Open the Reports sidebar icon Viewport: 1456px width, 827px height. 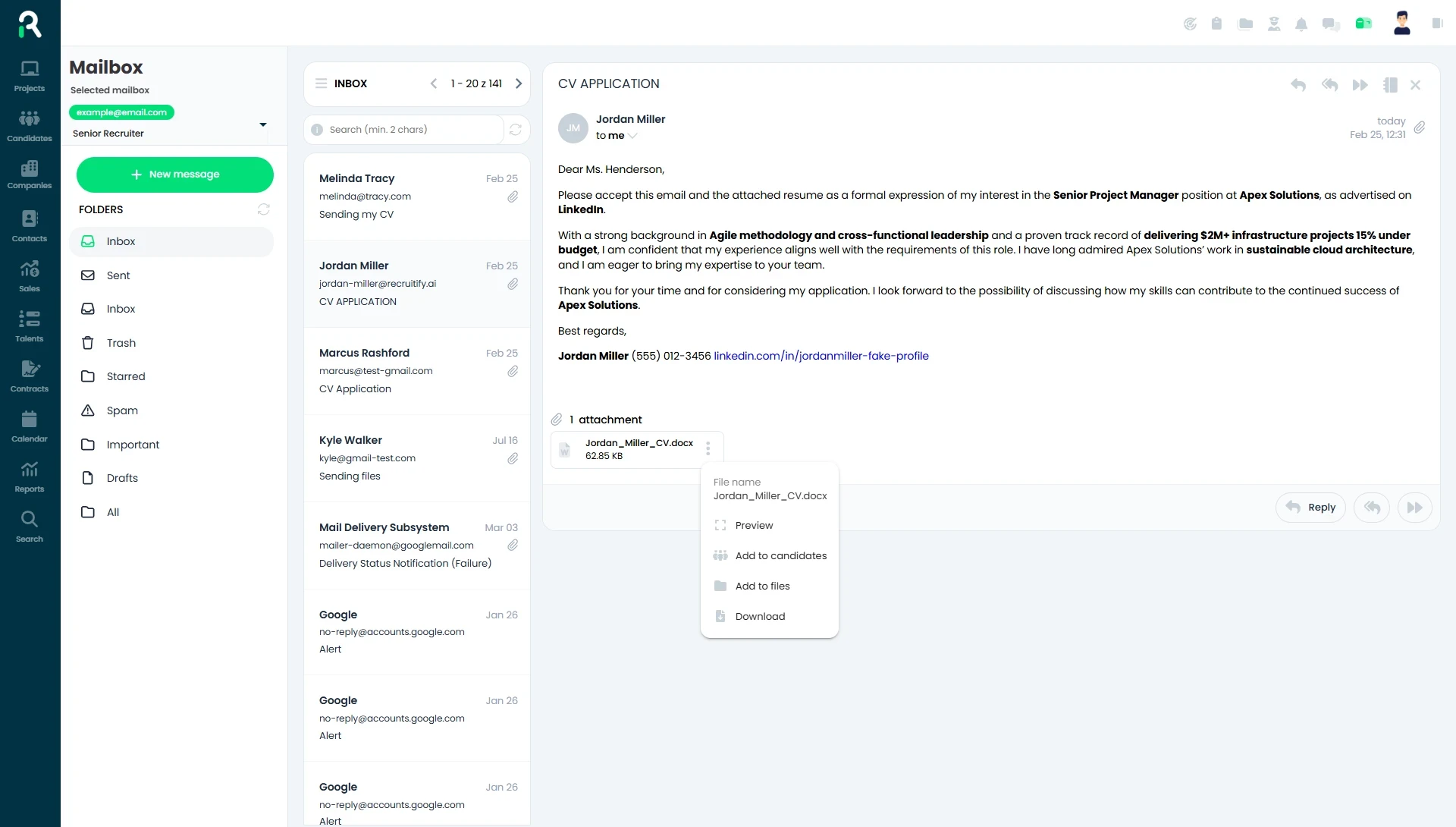30,476
